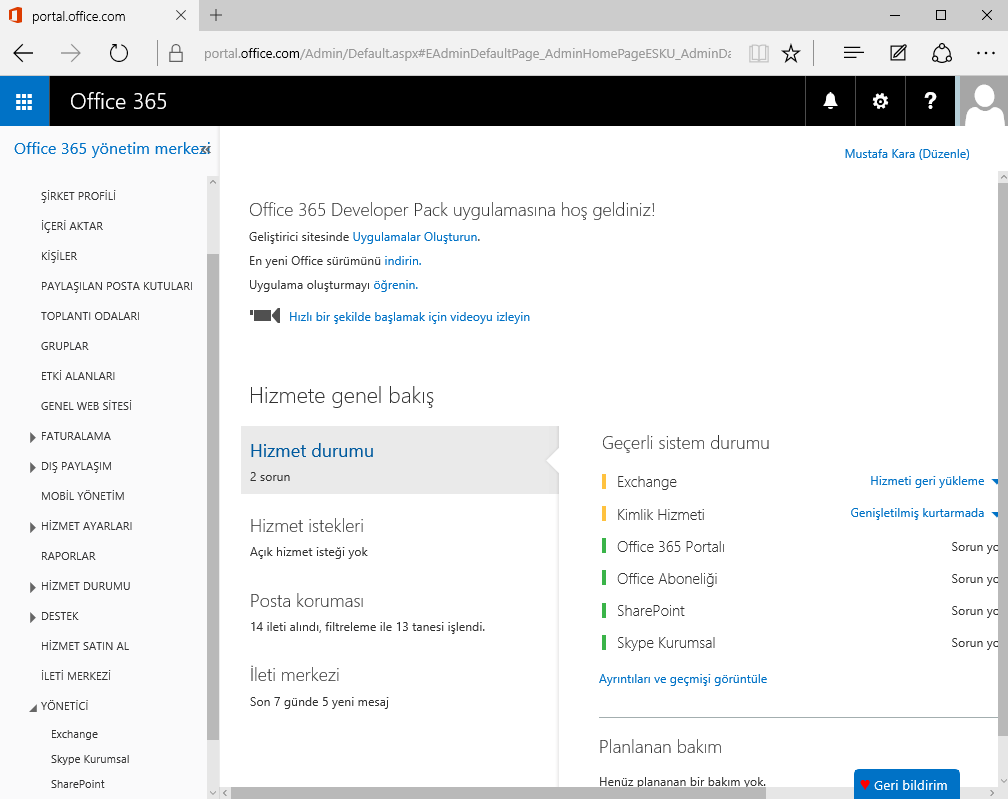This screenshot has height=799, width=1008.
Task: Click the indirin link
Action: 402,261
